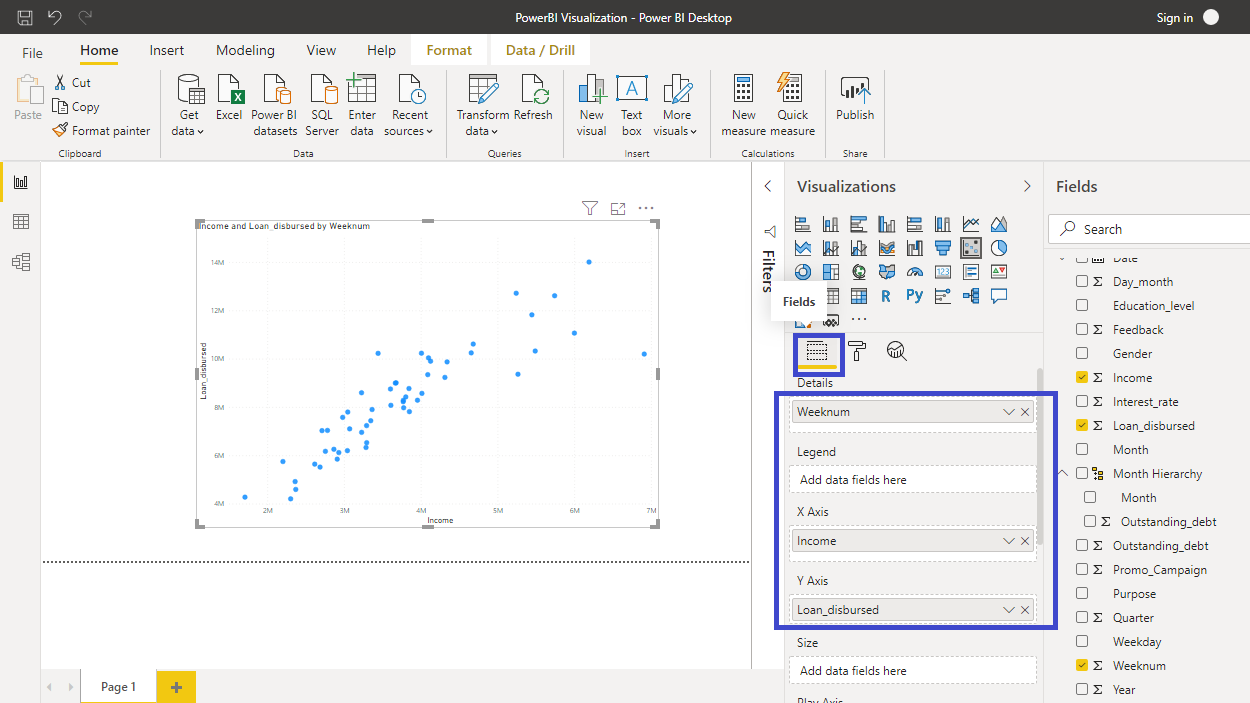Choose the Treemap visual
This screenshot has width=1250, height=703.
(x=831, y=272)
